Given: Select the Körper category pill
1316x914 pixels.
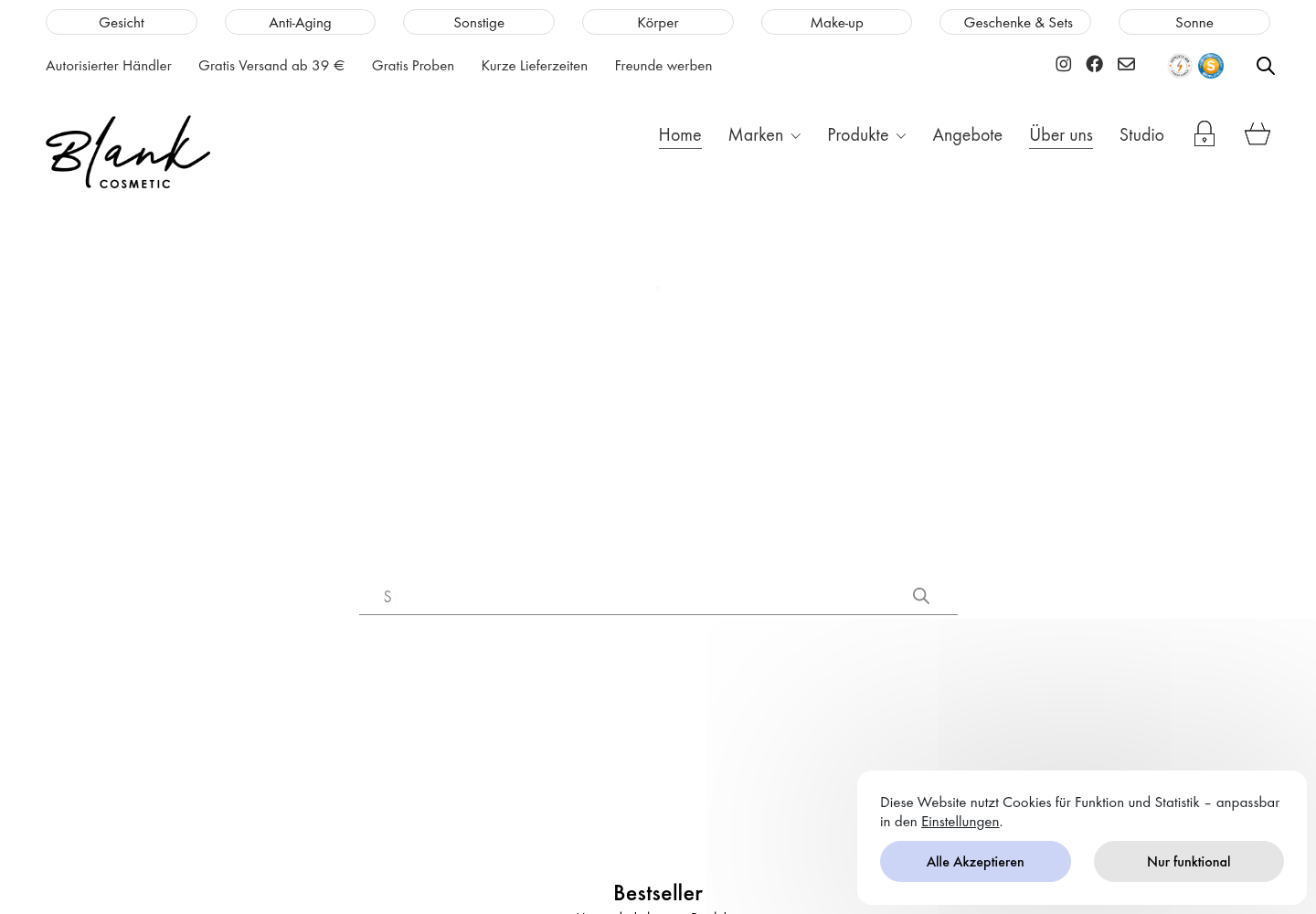Looking at the screenshot, I should coord(658,22).
